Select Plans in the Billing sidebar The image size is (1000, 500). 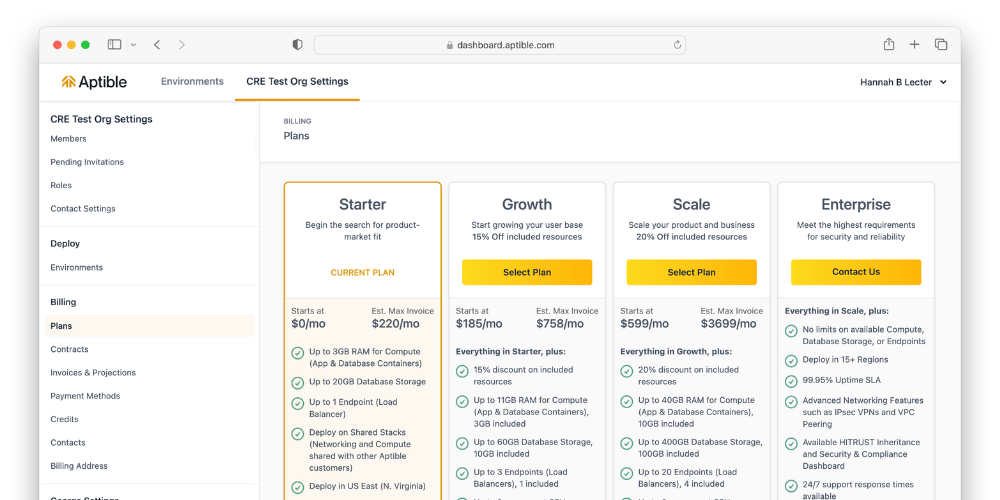pyautogui.click(x=150, y=326)
